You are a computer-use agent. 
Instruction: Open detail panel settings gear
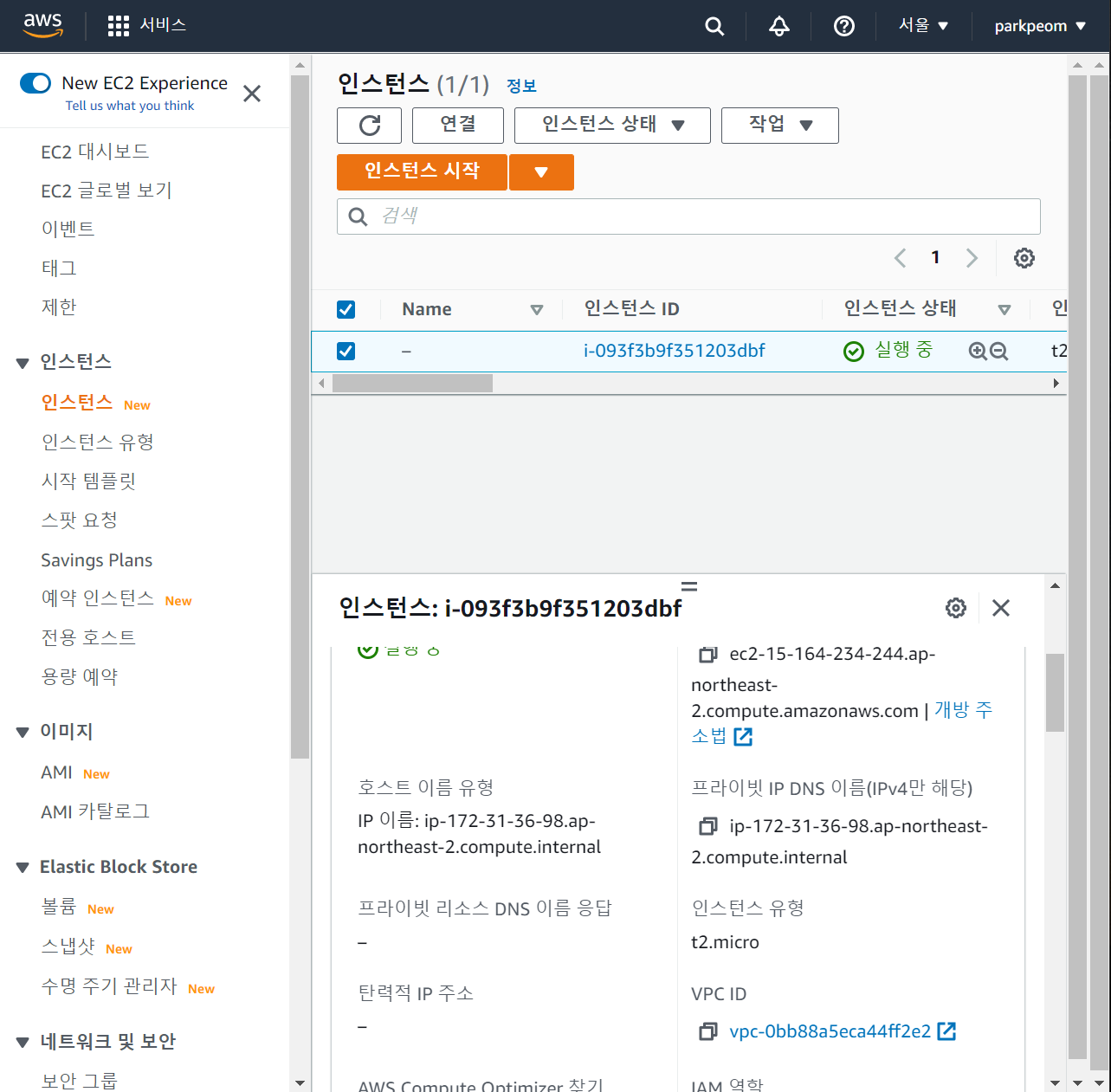pyautogui.click(x=956, y=608)
